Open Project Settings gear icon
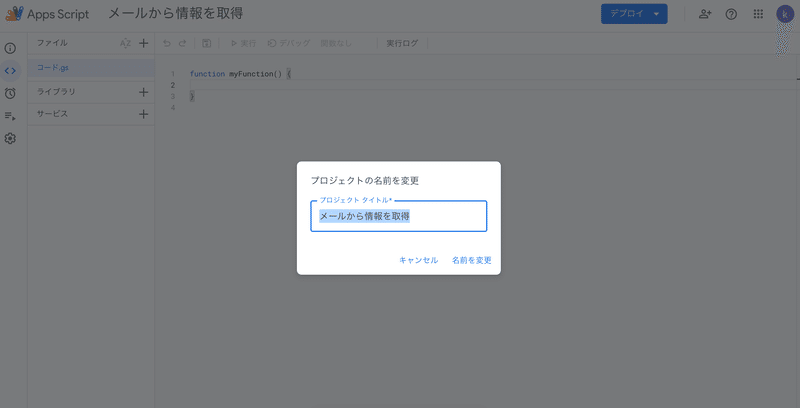Viewport: 800px width, 408px height. point(10,138)
